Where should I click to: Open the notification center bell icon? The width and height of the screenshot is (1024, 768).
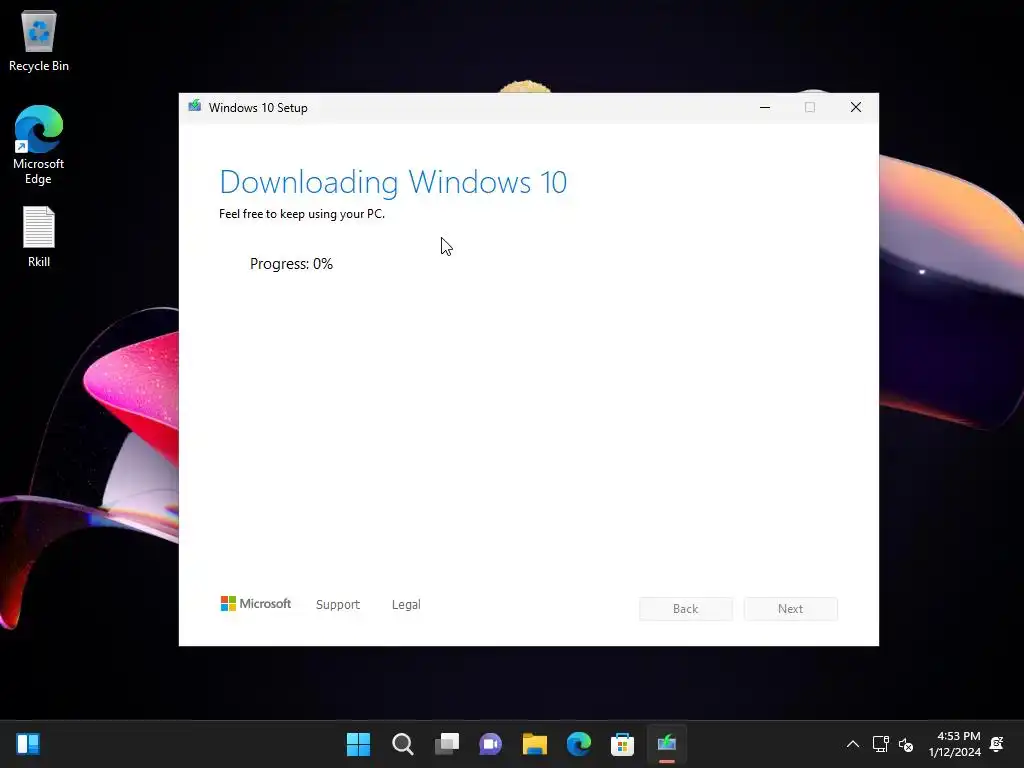(x=997, y=744)
